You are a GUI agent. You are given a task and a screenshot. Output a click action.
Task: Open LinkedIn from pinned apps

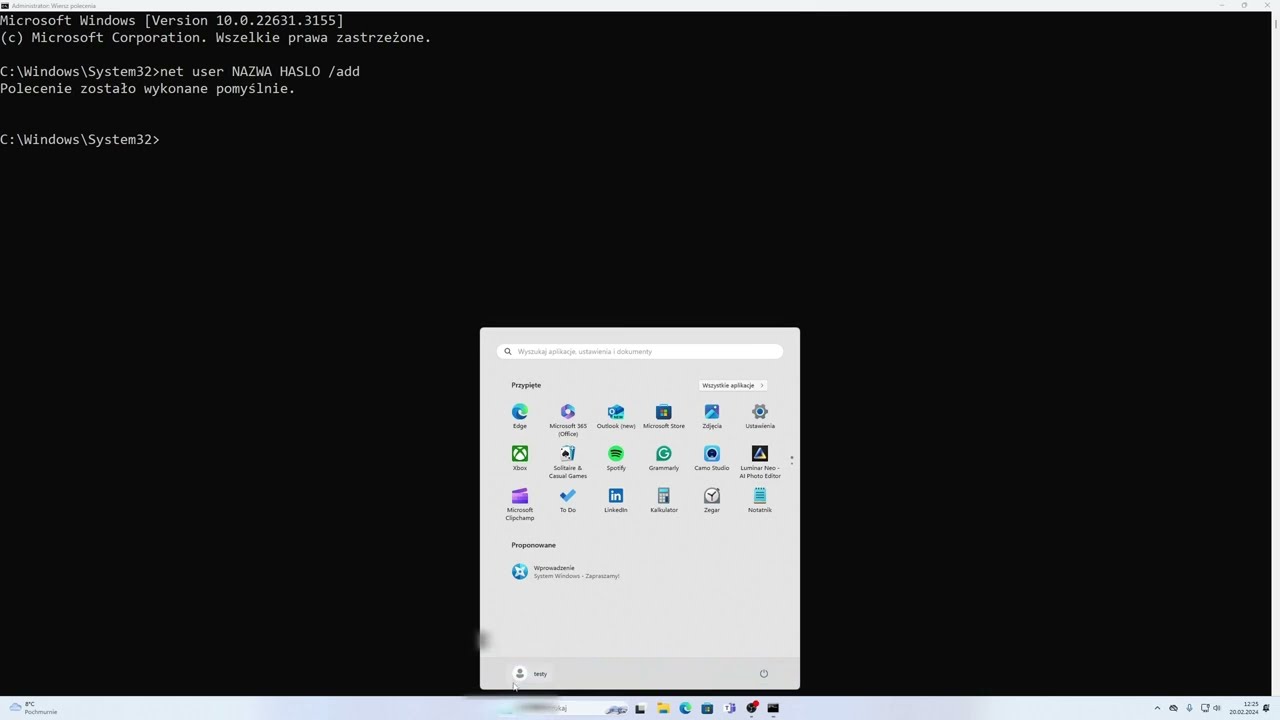click(x=616, y=501)
